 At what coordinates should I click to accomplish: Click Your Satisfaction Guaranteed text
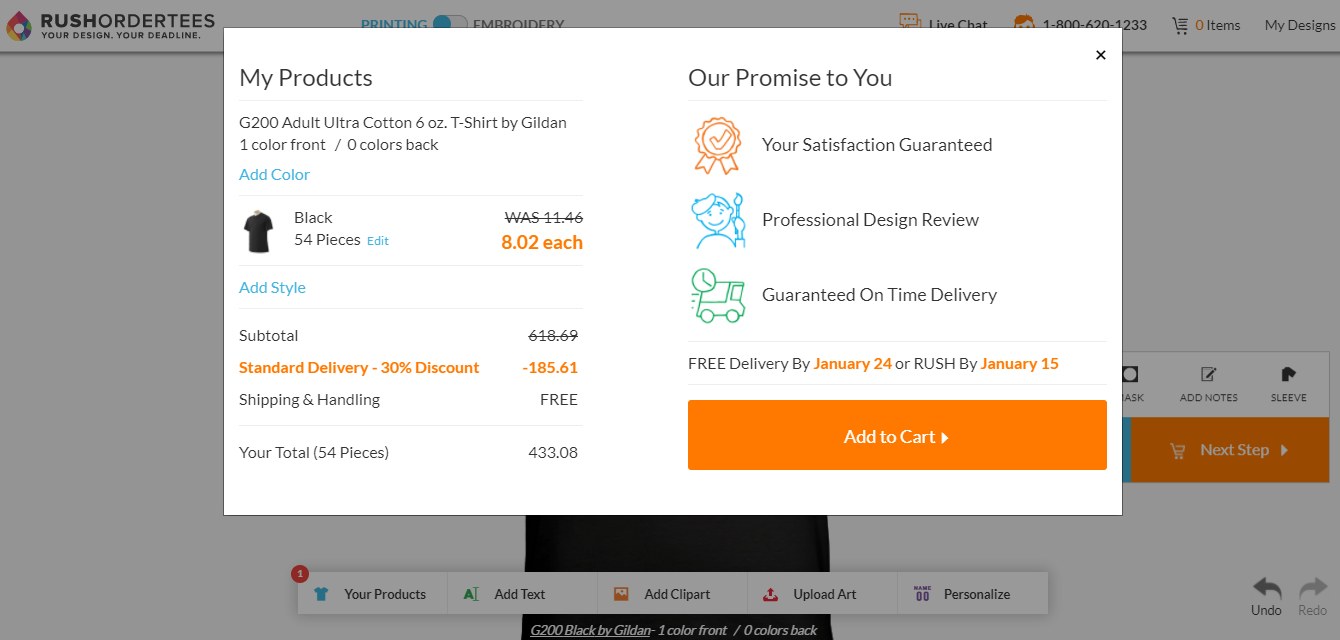click(x=877, y=145)
